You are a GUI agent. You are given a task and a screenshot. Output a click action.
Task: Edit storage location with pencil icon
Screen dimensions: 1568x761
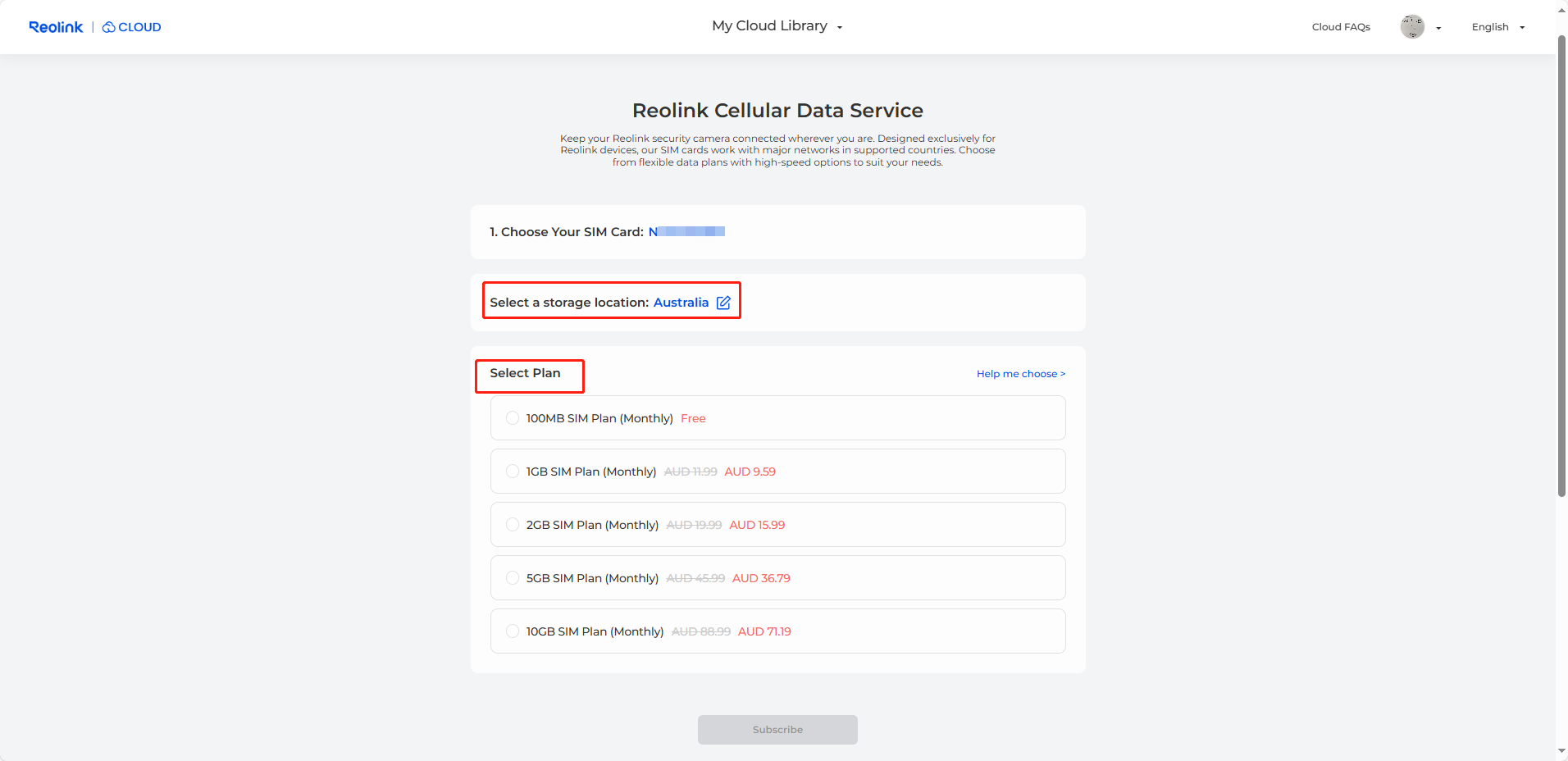(723, 303)
